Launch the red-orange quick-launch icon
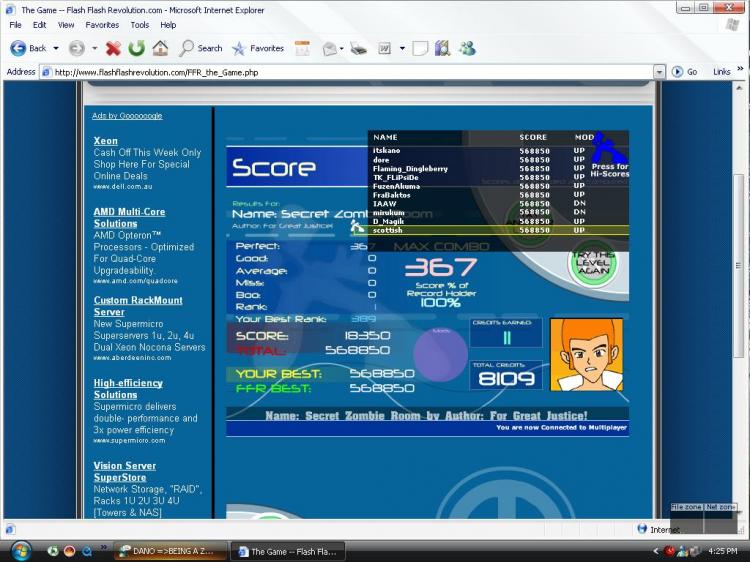The image size is (750, 562). point(69,551)
